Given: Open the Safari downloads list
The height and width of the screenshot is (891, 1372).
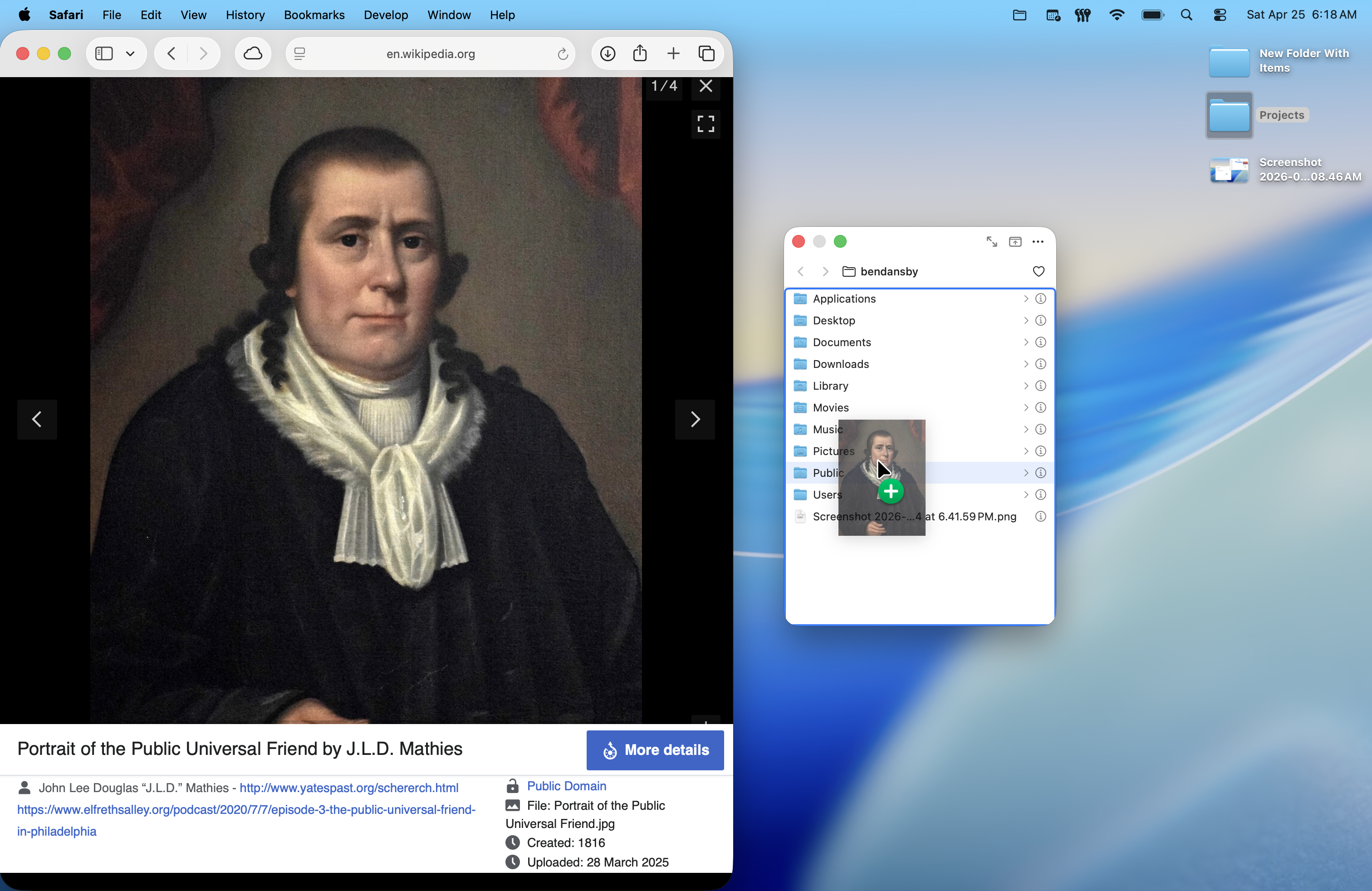Looking at the screenshot, I should [608, 53].
